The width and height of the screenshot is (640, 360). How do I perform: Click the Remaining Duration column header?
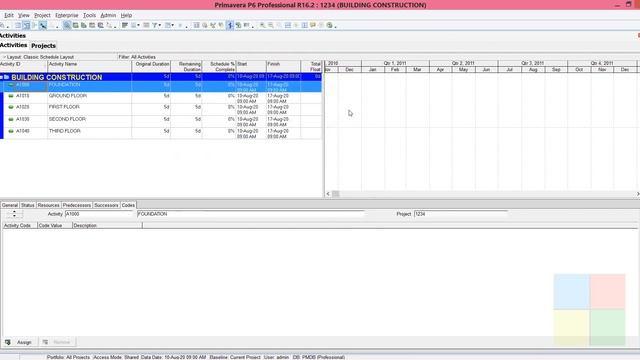pyautogui.click(x=187, y=67)
